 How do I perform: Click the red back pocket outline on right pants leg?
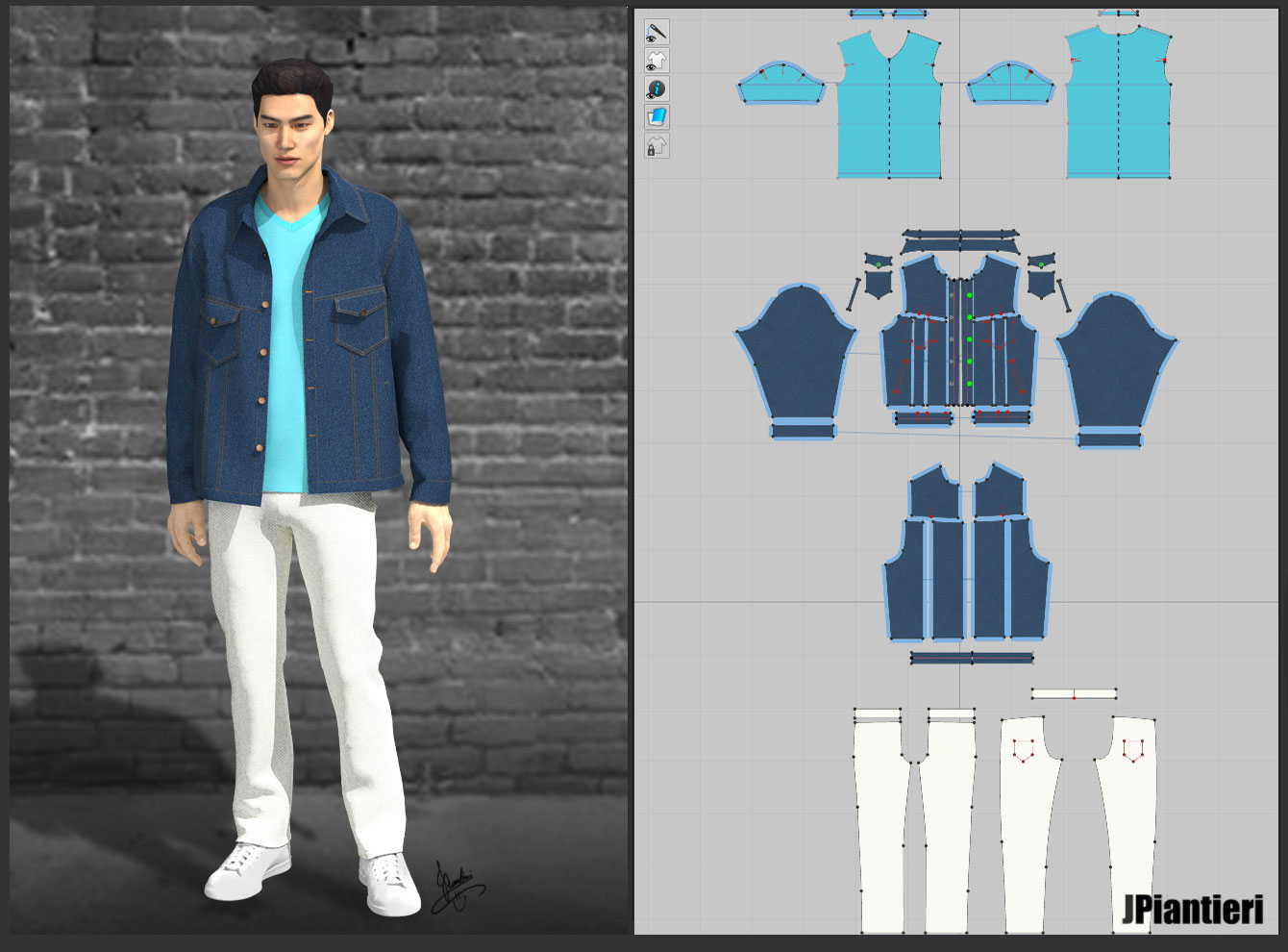tap(1134, 750)
